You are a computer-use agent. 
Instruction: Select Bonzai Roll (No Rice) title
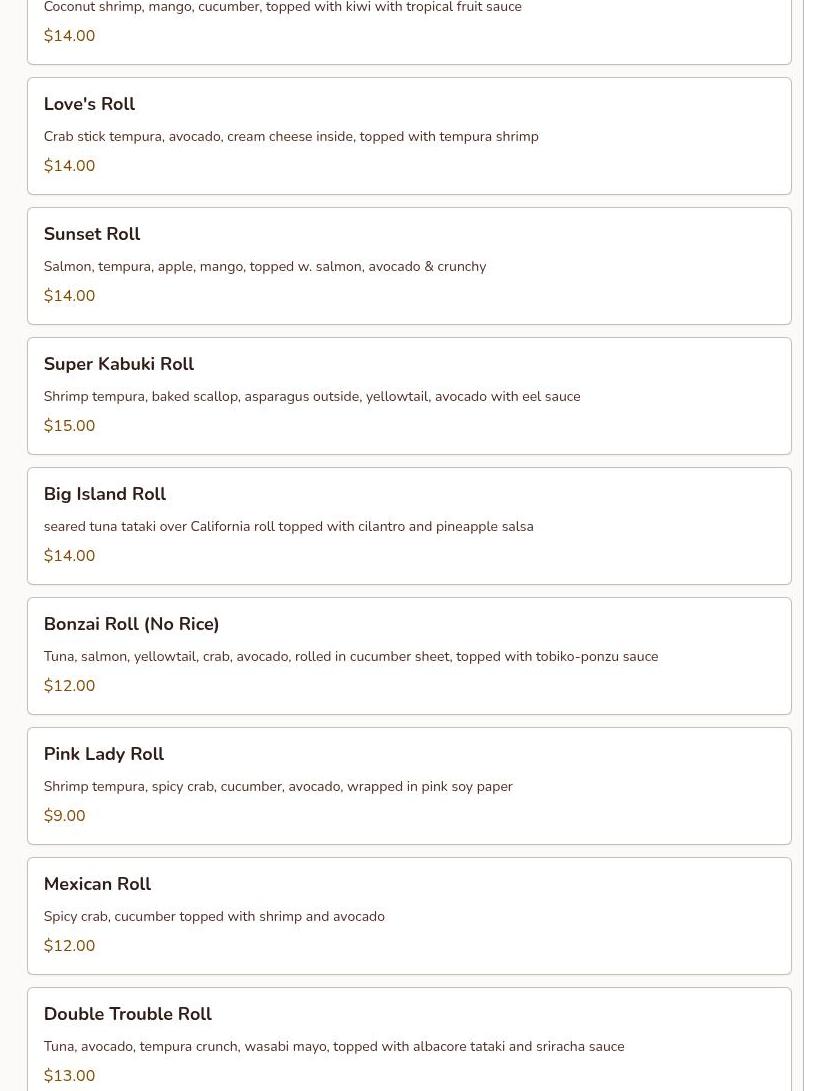pyautogui.click(x=131, y=624)
